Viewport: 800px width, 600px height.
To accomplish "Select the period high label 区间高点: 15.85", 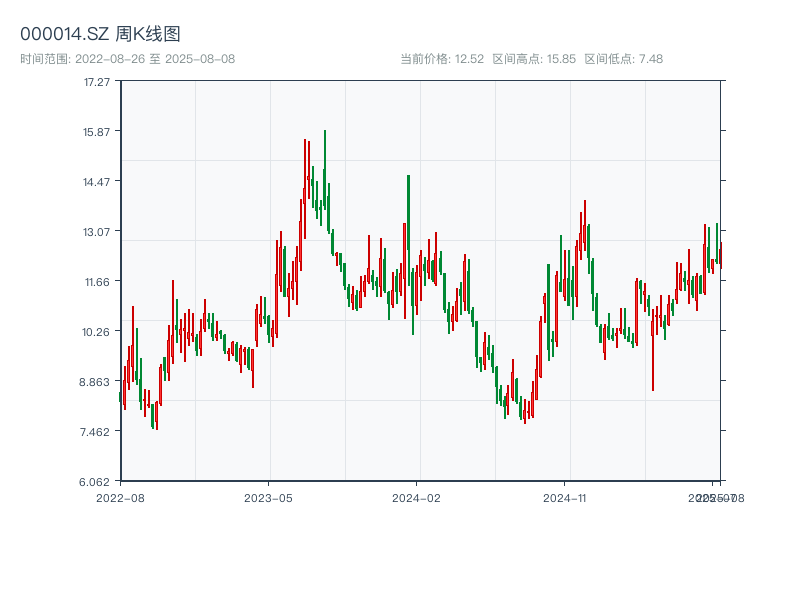I will point(534,59).
